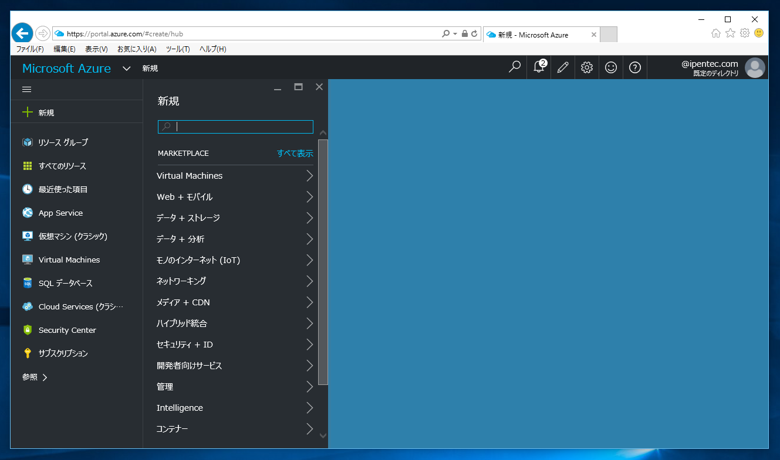This screenshot has width=780, height=460.
Task: Open リソース グループ cube icon
Action: 27,142
